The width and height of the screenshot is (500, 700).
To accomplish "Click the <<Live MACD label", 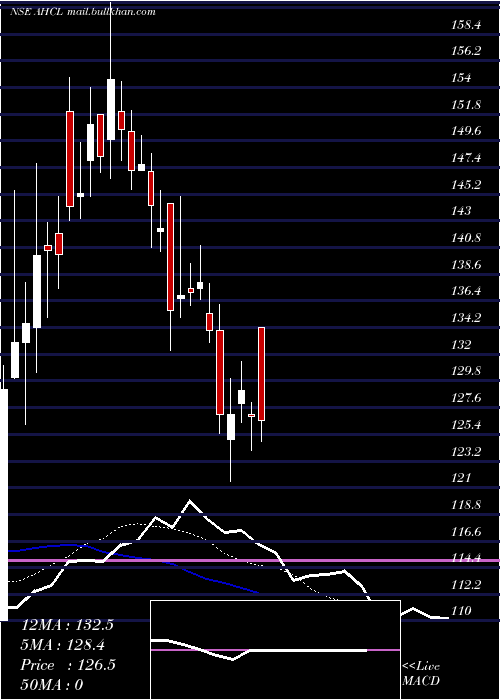I will [421, 674].
